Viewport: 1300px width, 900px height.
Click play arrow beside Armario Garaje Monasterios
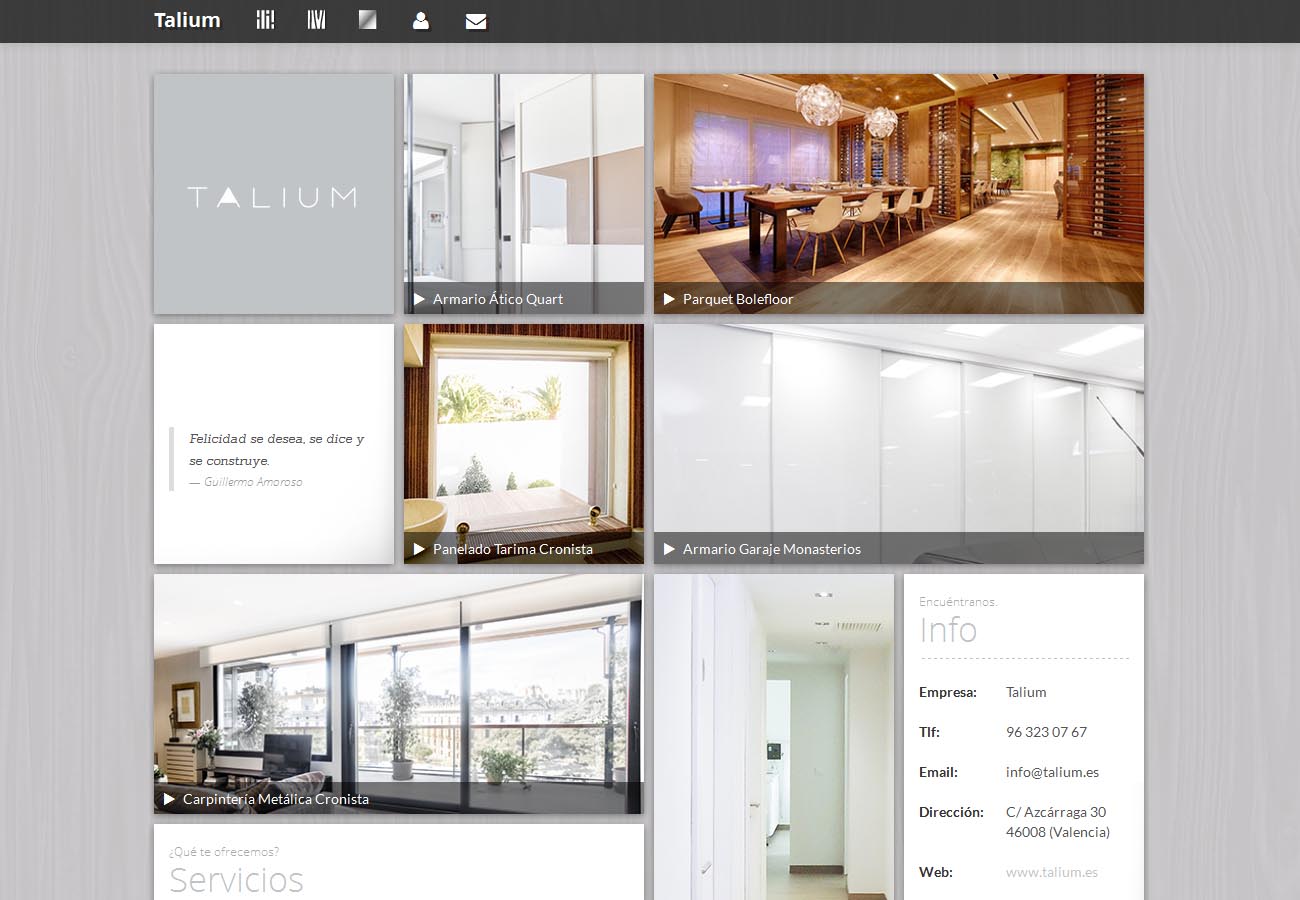669,549
